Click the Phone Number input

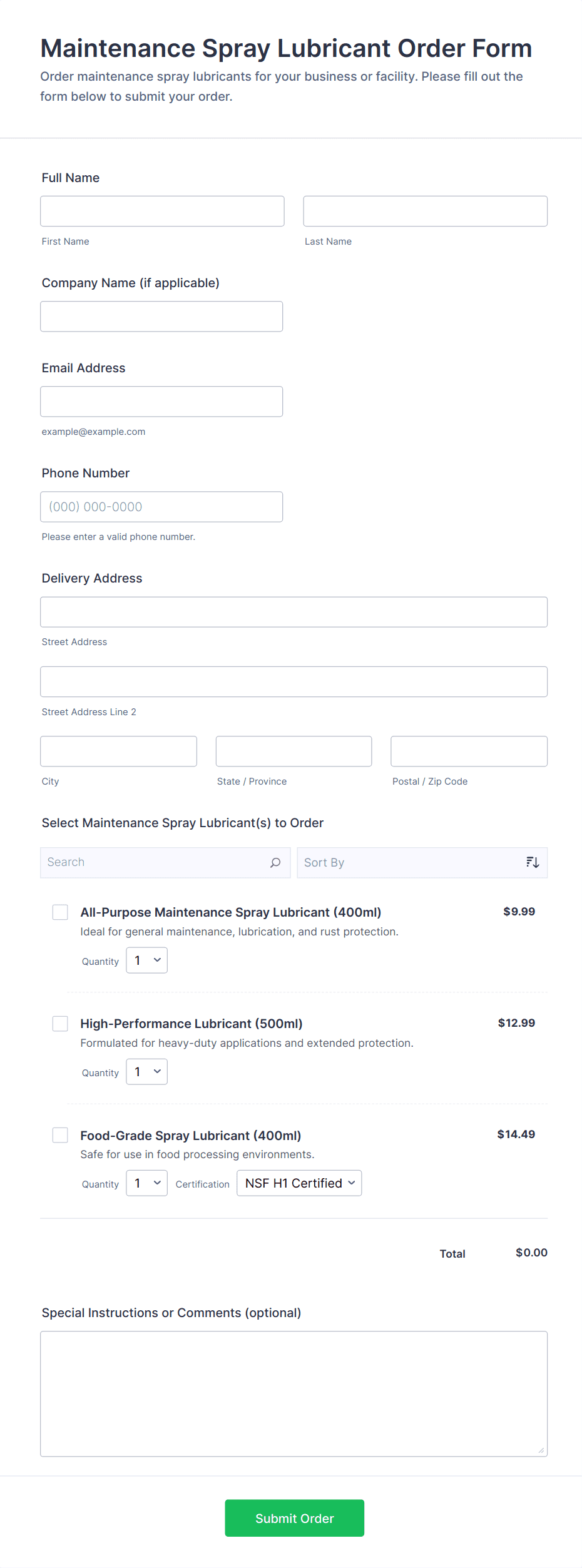161,507
